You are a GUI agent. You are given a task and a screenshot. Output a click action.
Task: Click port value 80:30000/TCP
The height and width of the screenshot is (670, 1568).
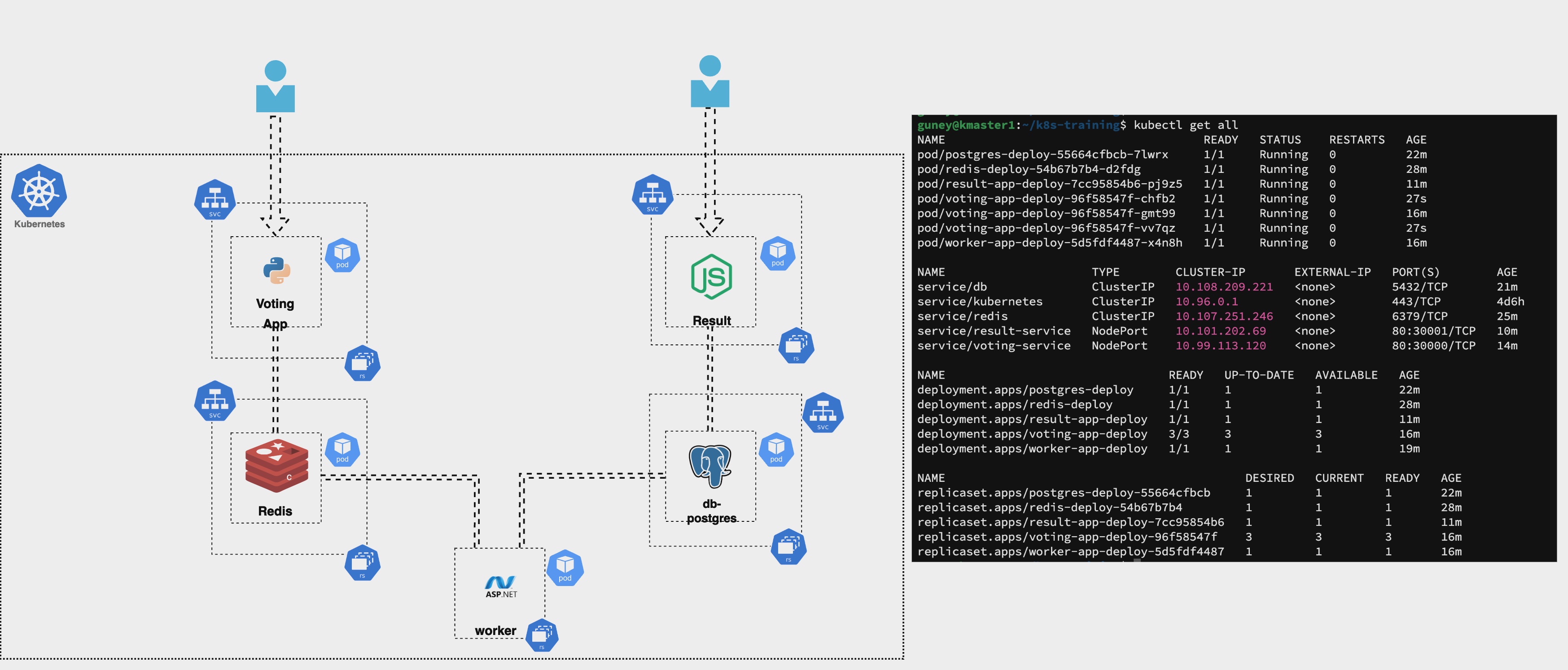coord(1433,345)
